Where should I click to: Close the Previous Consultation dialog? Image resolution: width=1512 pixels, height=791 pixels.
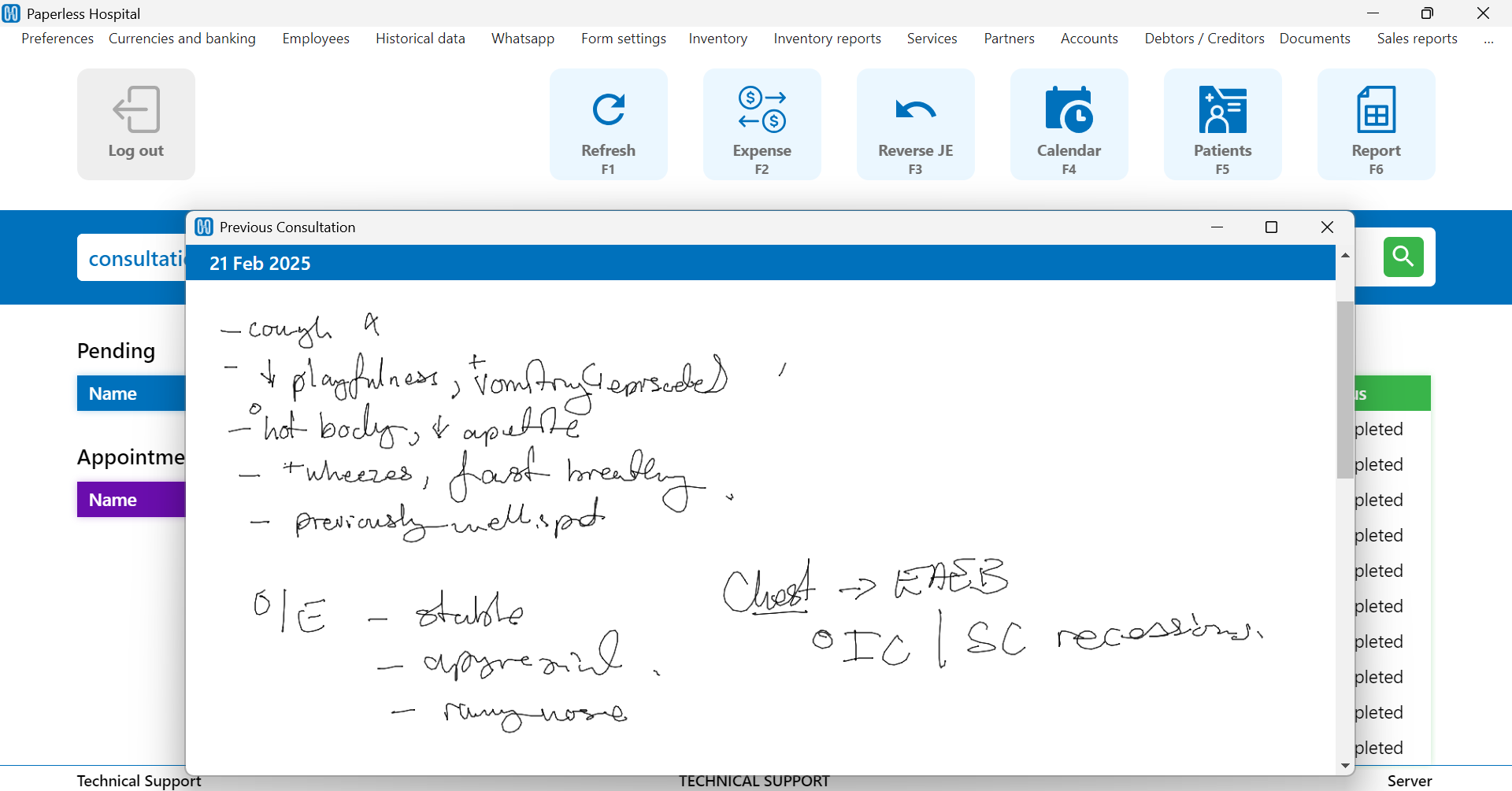pos(1327,227)
